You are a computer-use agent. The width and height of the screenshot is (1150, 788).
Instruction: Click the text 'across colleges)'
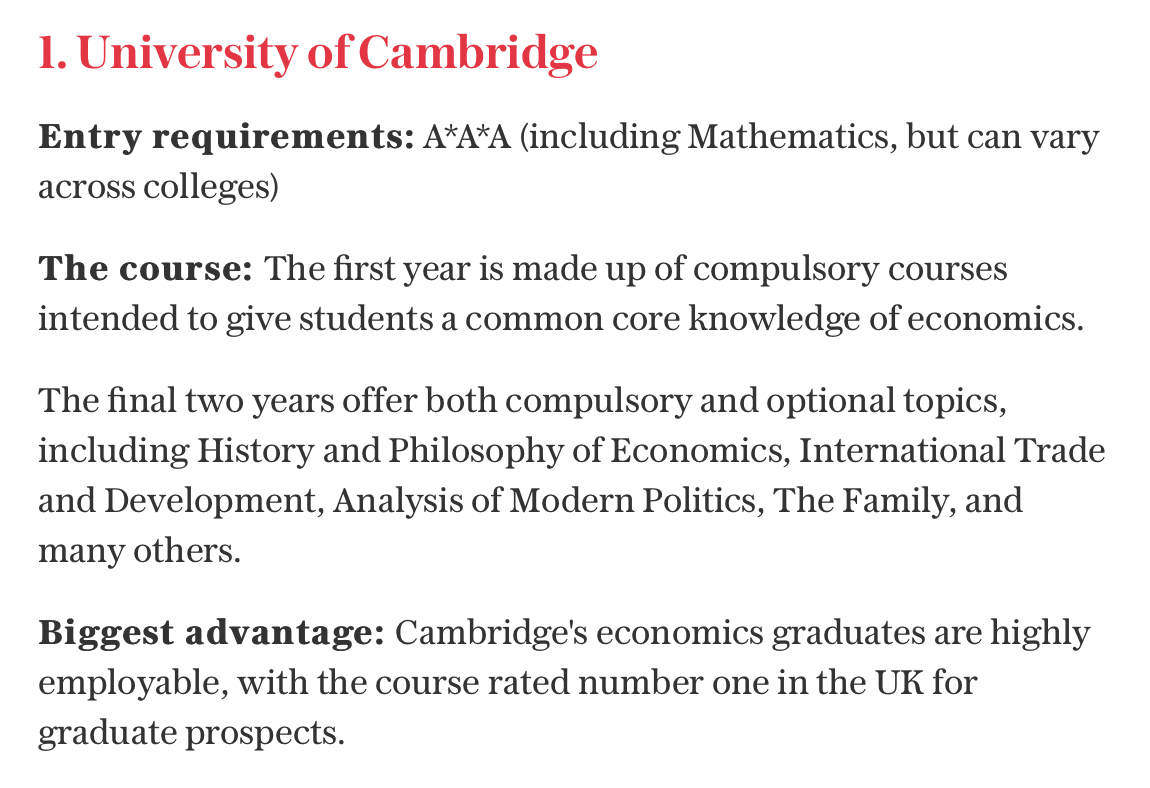click(158, 186)
